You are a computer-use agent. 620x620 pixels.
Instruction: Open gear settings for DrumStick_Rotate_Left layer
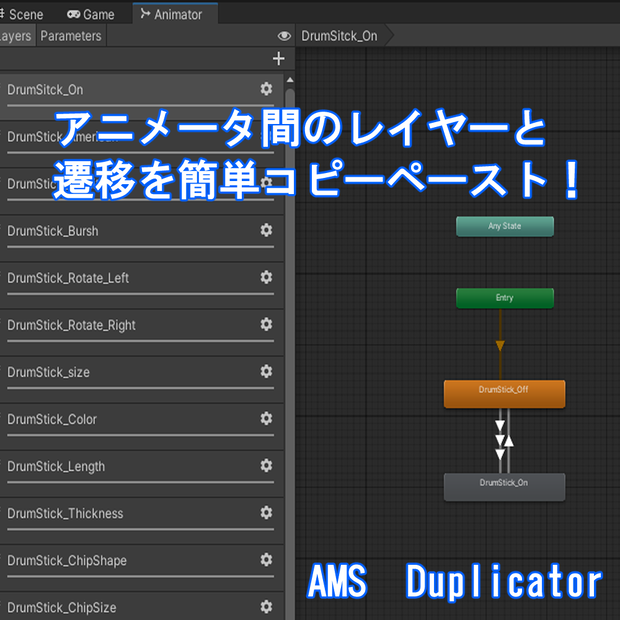click(266, 277)
